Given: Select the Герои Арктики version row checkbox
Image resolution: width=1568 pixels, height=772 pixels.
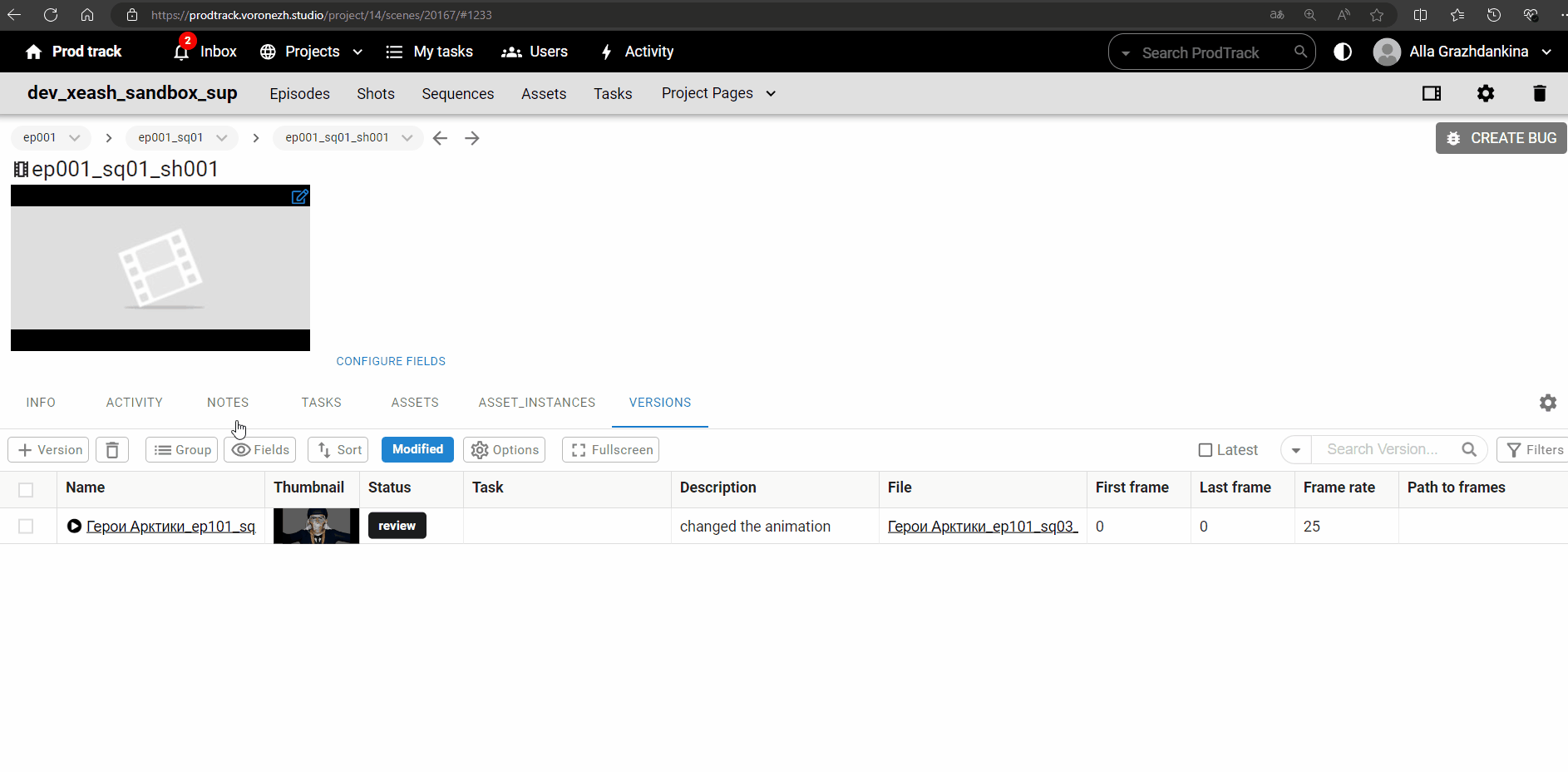Looking at the screenshot, I should pos(26,527).
